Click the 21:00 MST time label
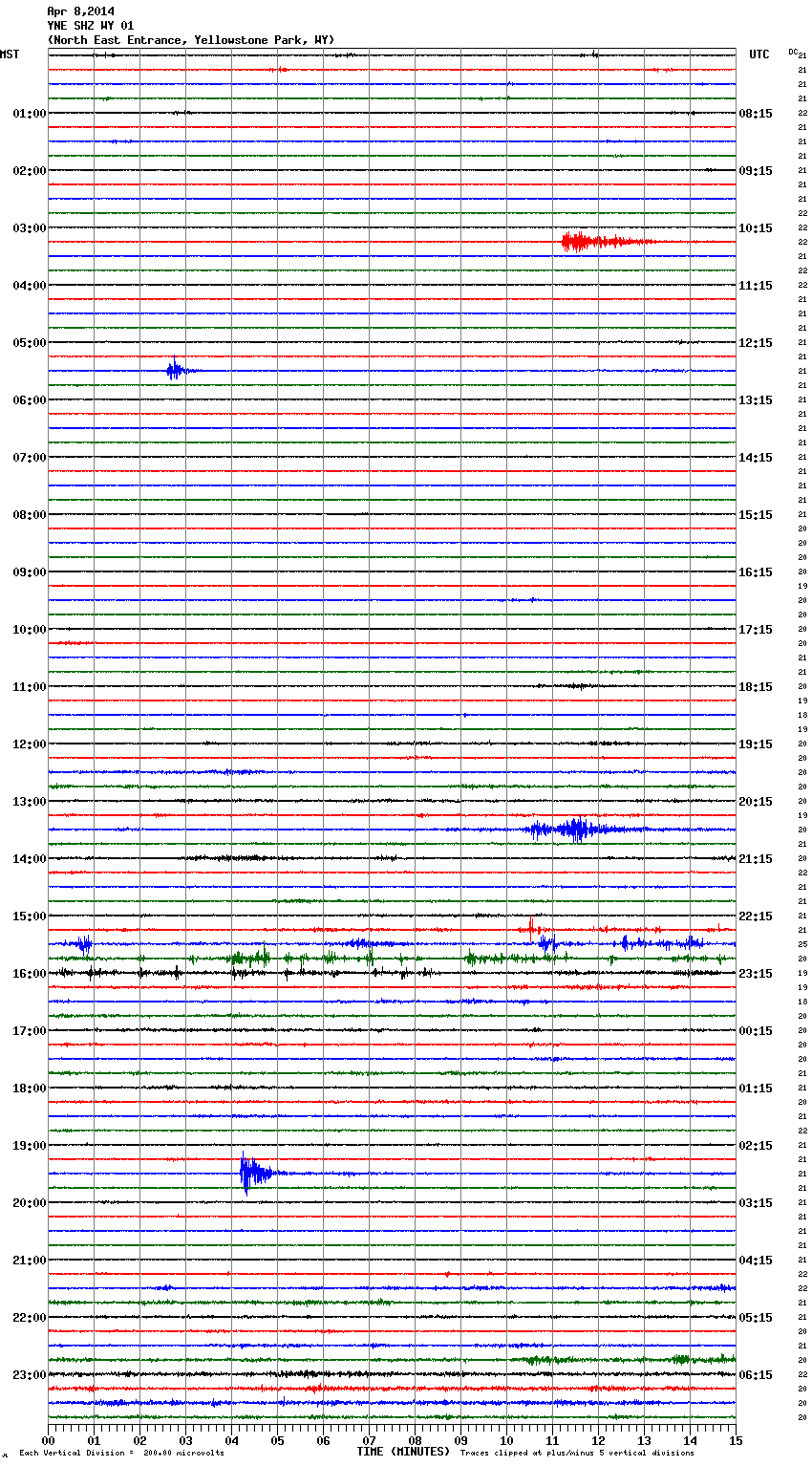 pos(30,1261)
